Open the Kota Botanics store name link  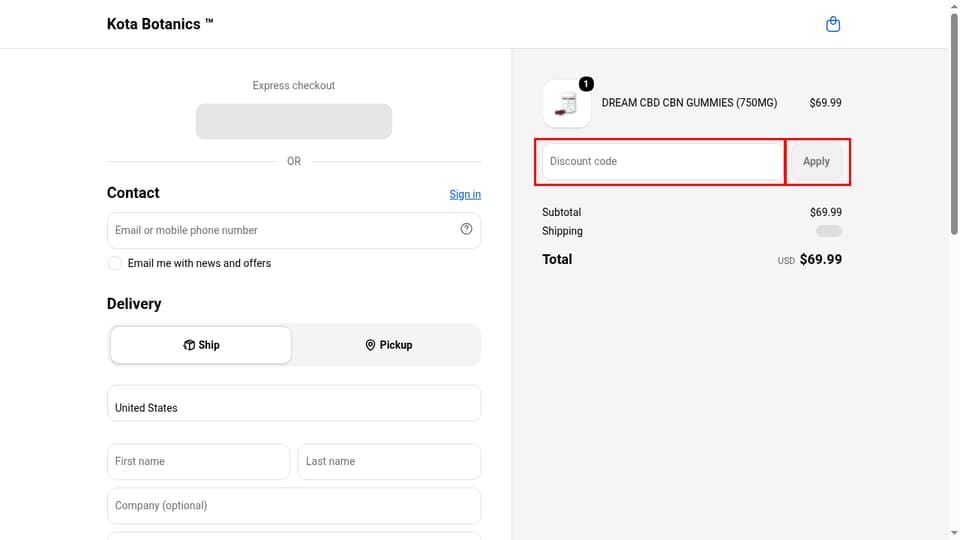point(160,24)
